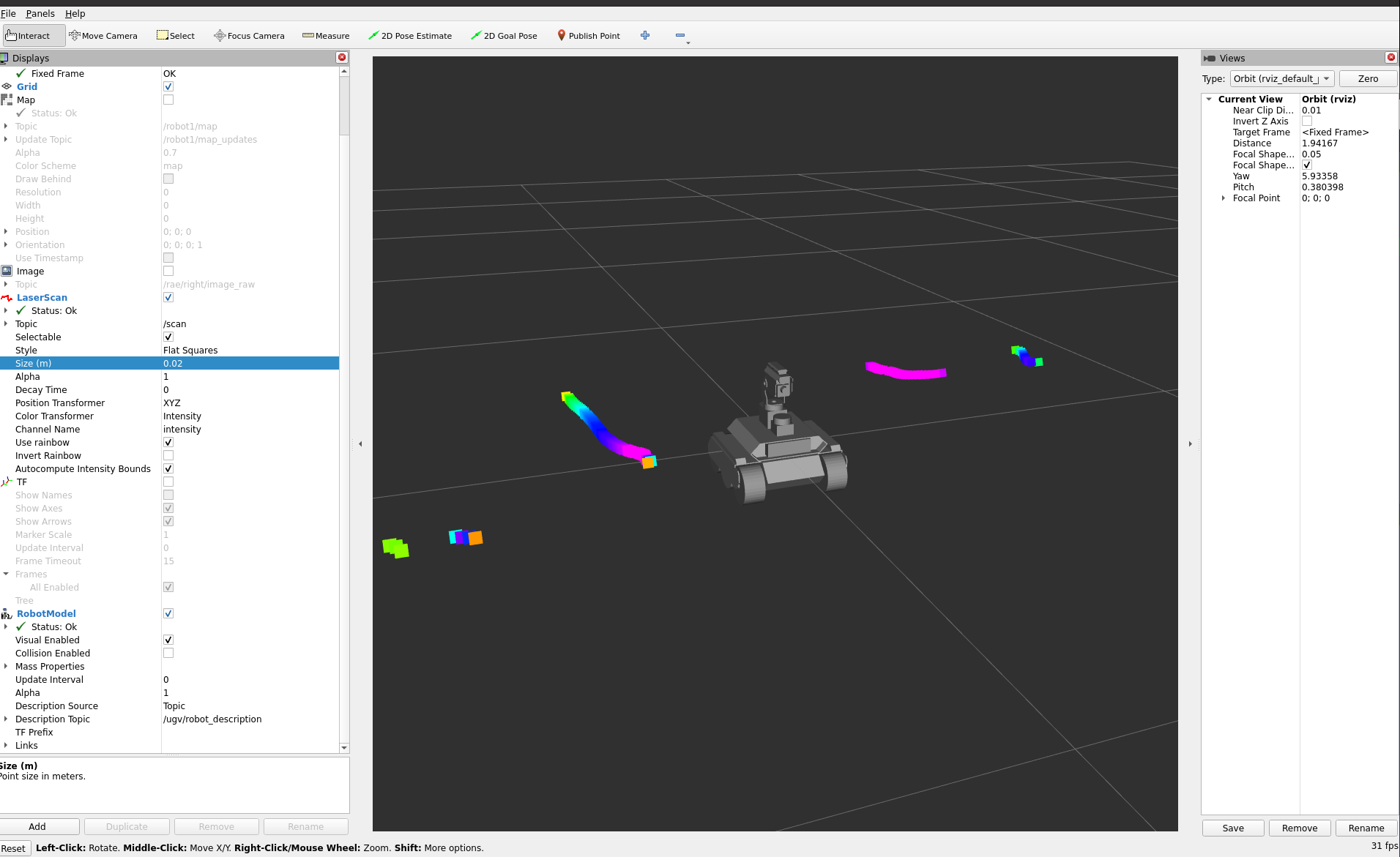Expand Description Topic row
Image resolution: width=1400 pixels, height=857 pixels.
pos(6,719)
